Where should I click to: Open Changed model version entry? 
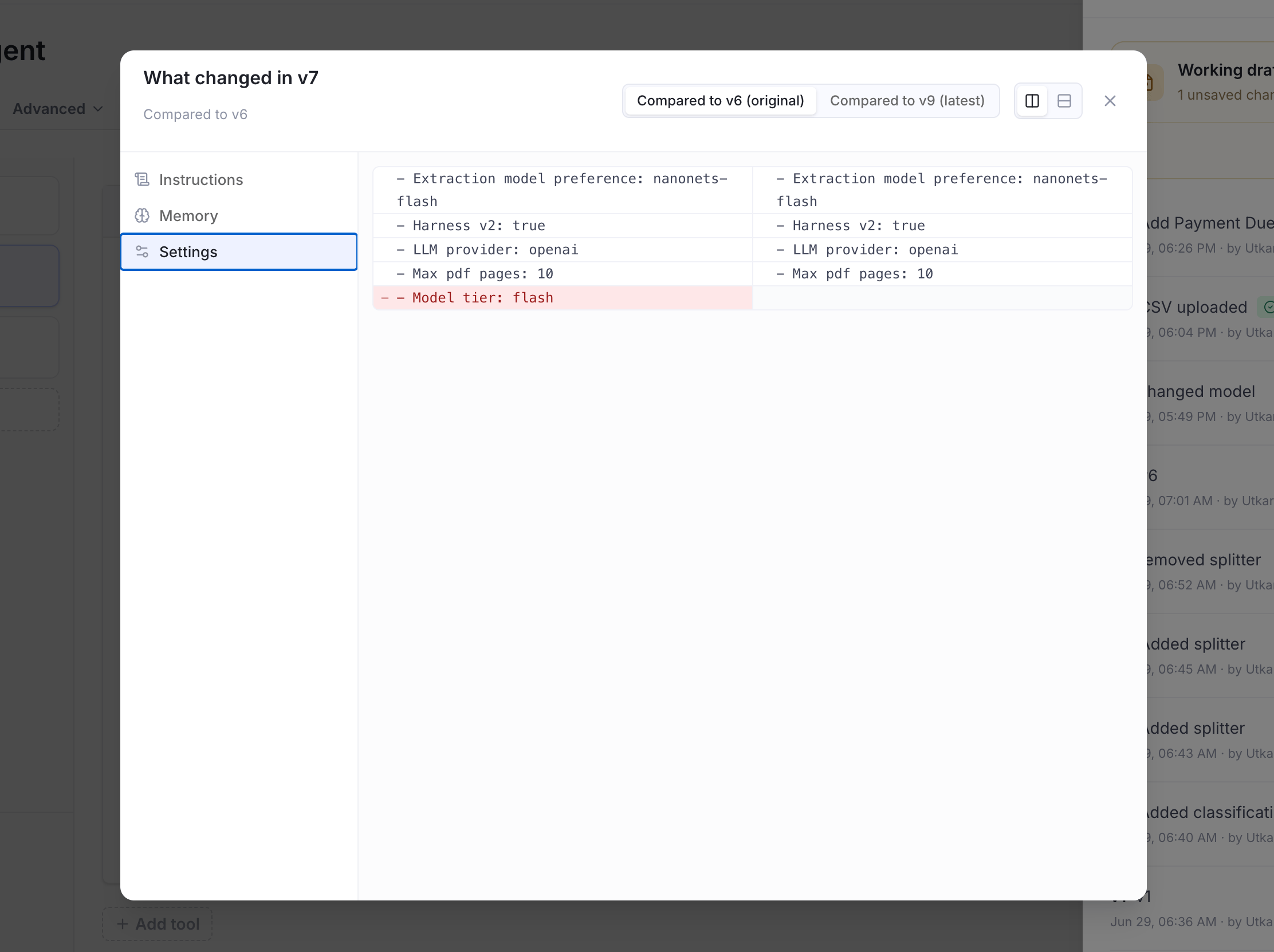1209,403
